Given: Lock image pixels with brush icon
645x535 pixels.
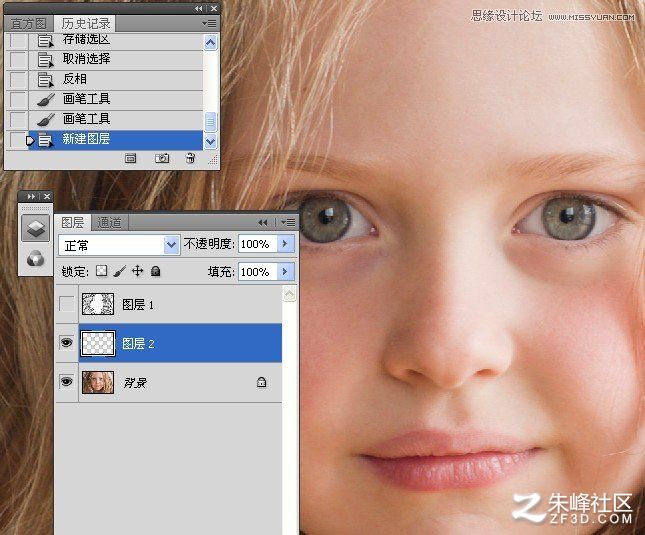Looking at the screenshot, I should coord(120,271).
